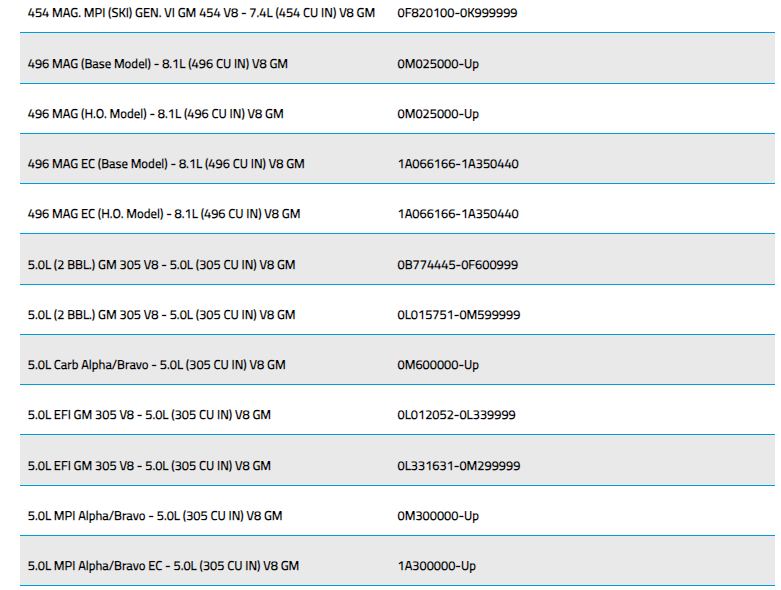Select the 454 MAG. MPI (SKI) GEN. VI model
This screenshot has height=590, width=781.
click(x=201, y=13)
